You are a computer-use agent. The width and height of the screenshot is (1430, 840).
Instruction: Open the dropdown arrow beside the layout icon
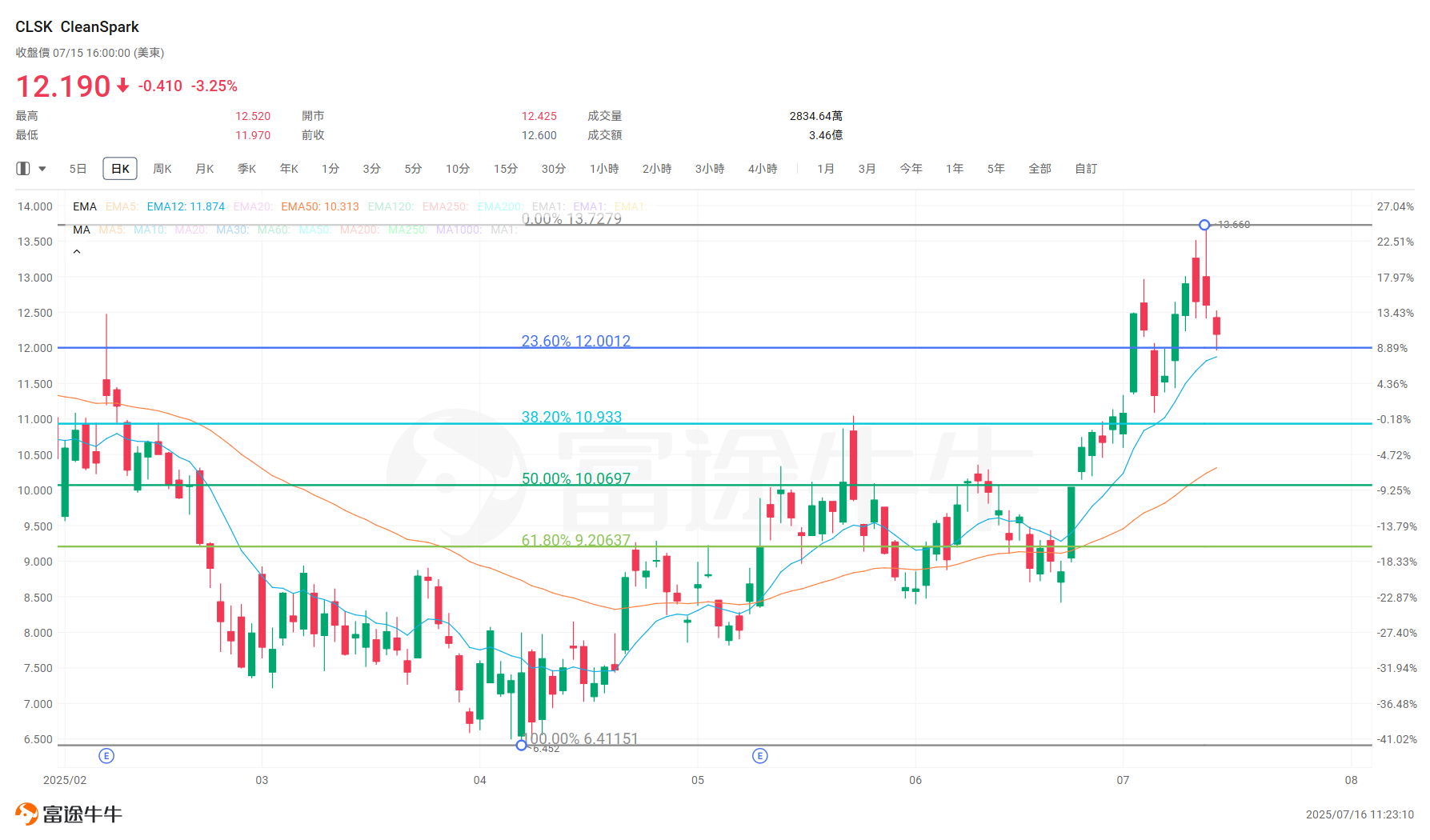click(43, 168)
